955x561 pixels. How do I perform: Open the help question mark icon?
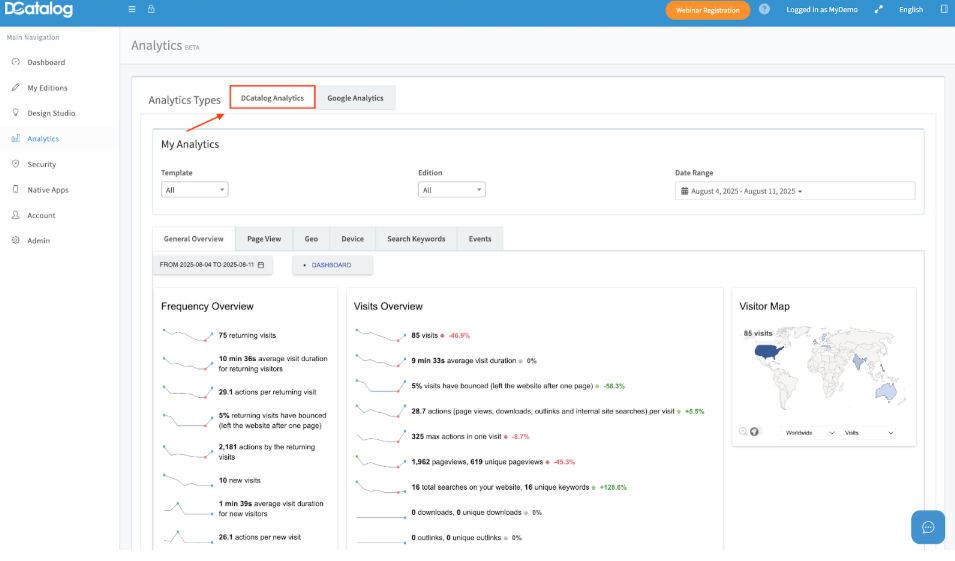point(764,10)
